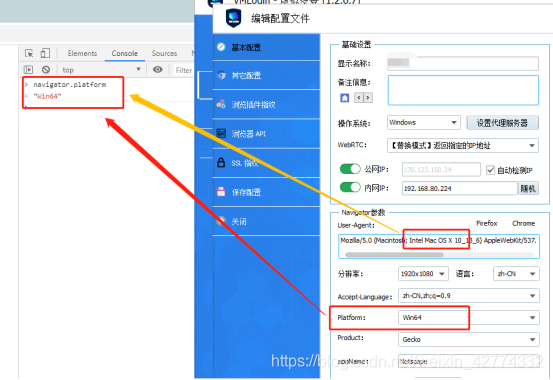Click into the 公网IP address field
This screenshot has height=380, width=553.
[441, 169]
